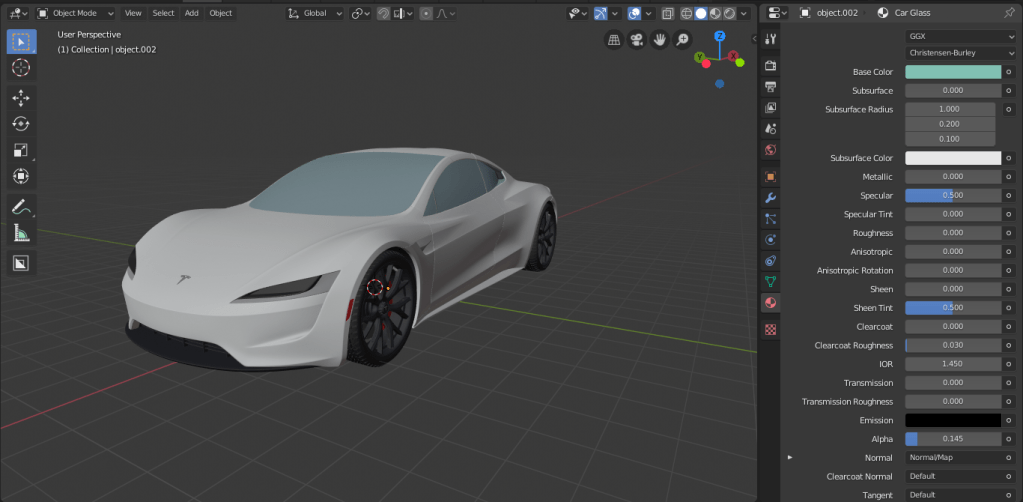Open the Select menu

(163, 13)
